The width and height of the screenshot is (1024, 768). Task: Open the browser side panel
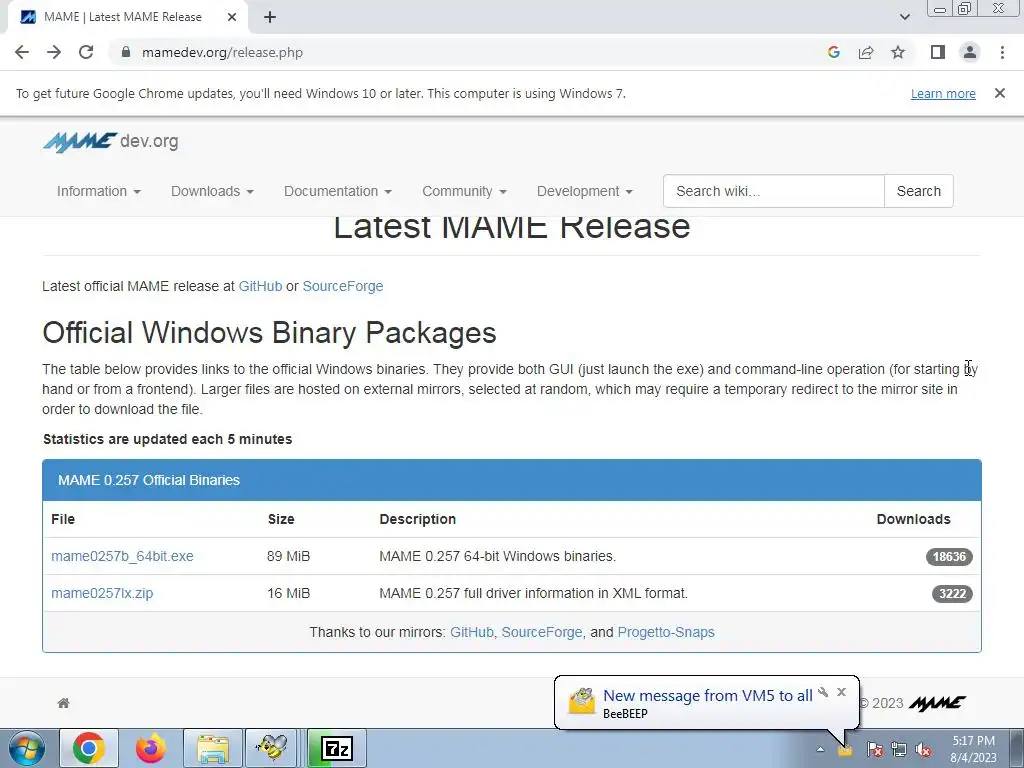tap(938, 52)
